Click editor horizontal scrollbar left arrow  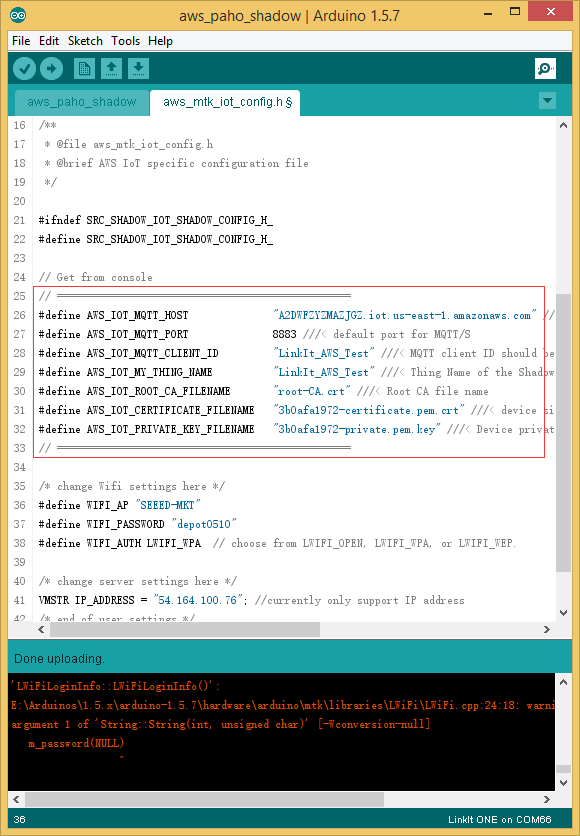click(x=41, y=630)
